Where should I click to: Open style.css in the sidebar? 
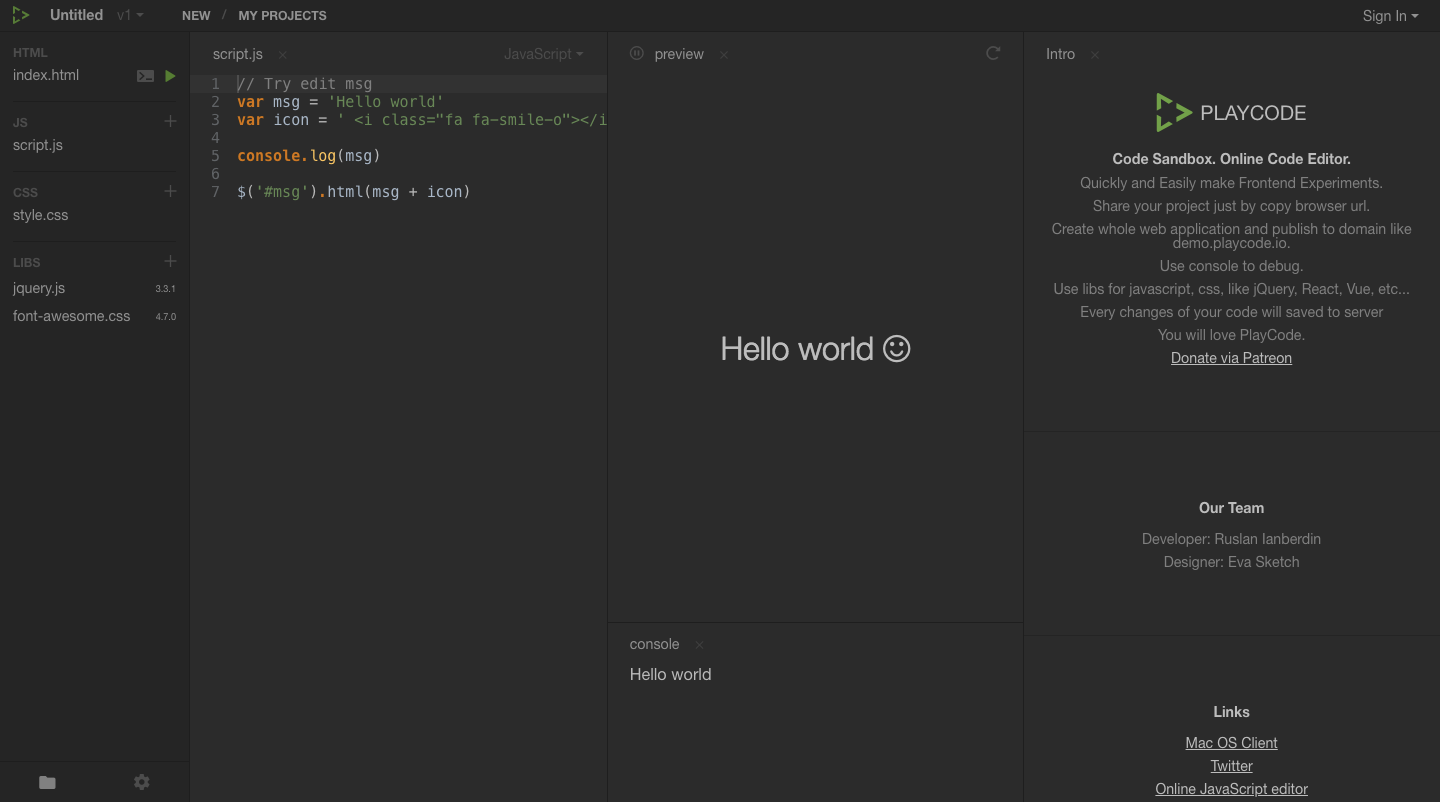tap(41, 215)
